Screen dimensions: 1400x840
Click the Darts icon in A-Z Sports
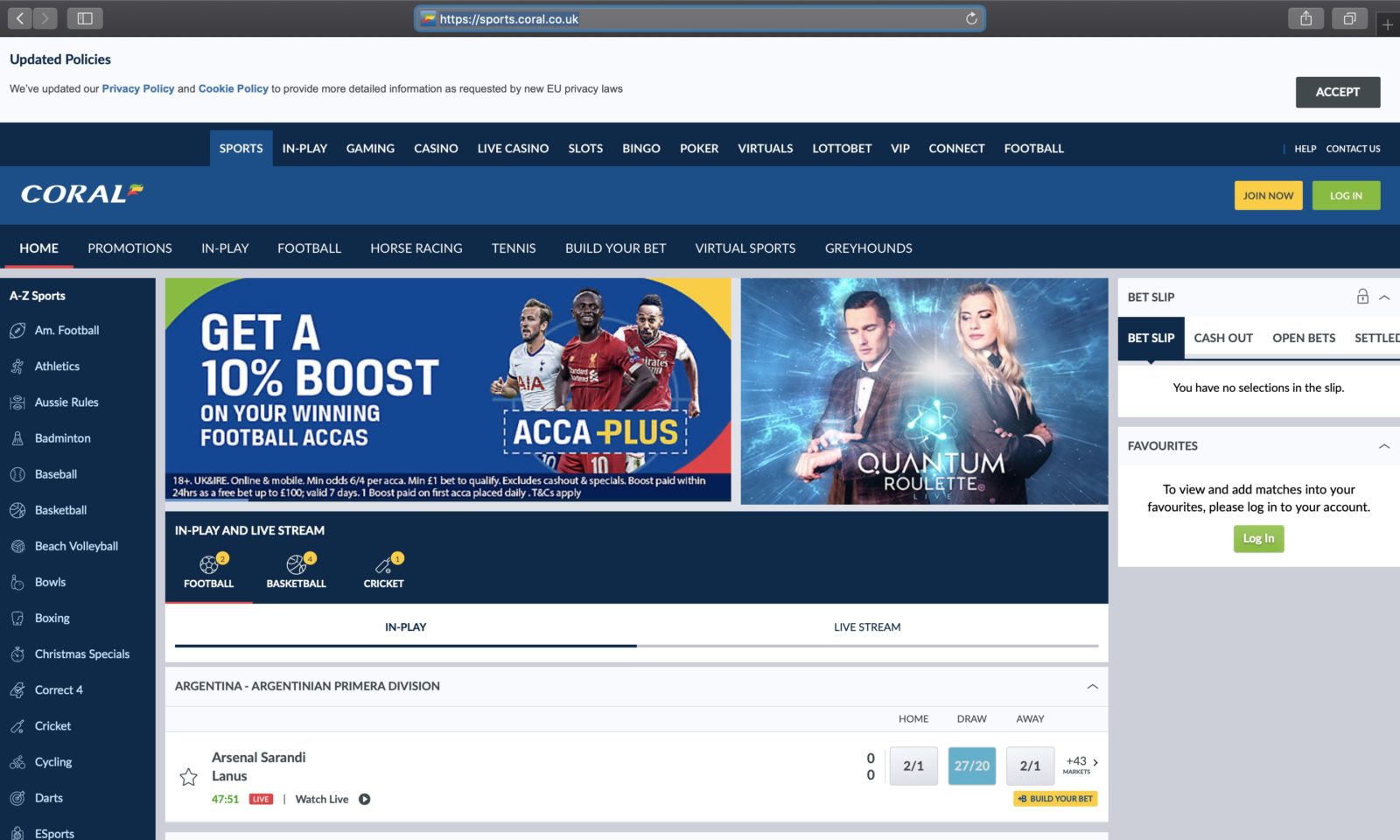[17, 797]
